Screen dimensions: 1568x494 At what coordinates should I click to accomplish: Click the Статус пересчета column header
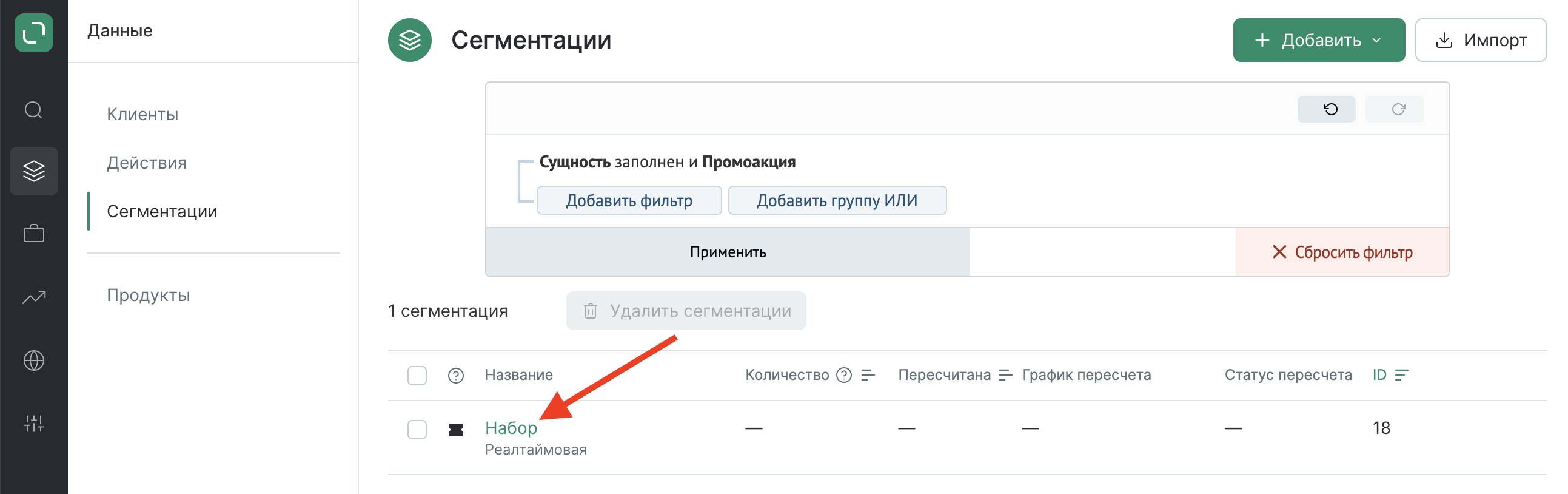point(1287,374)
